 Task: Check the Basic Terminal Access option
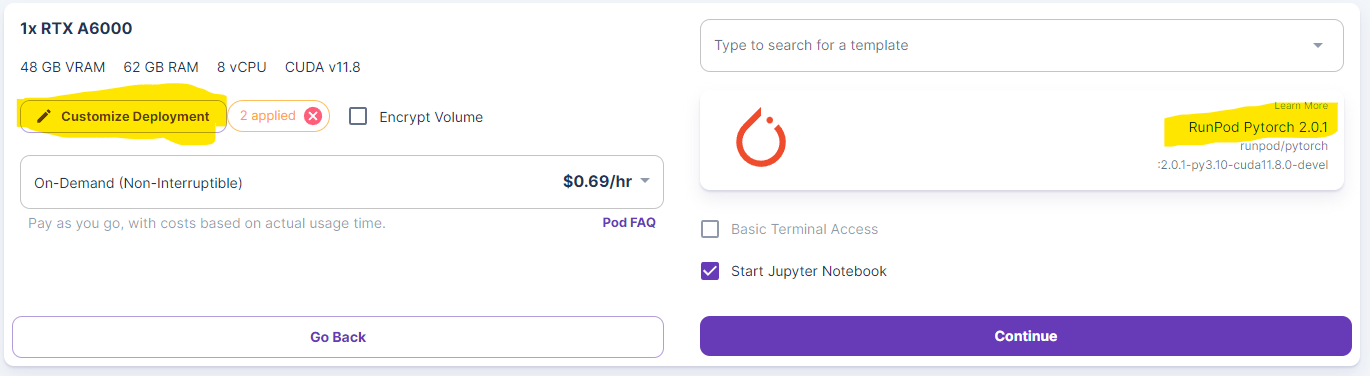click(710, 229)
